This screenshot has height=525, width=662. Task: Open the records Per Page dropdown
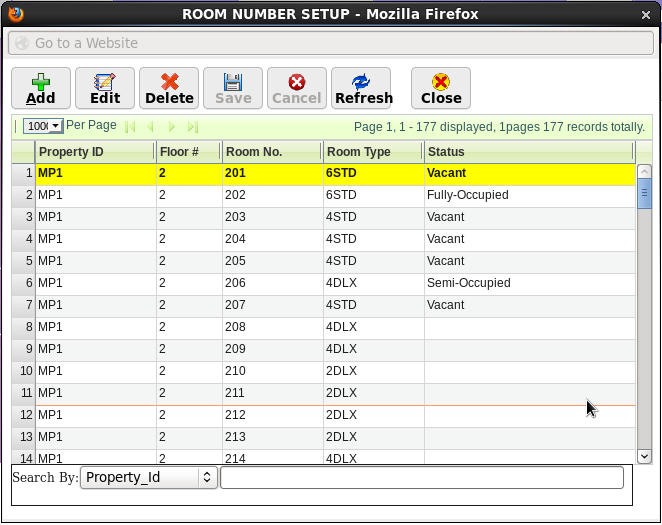pos(43,126)
